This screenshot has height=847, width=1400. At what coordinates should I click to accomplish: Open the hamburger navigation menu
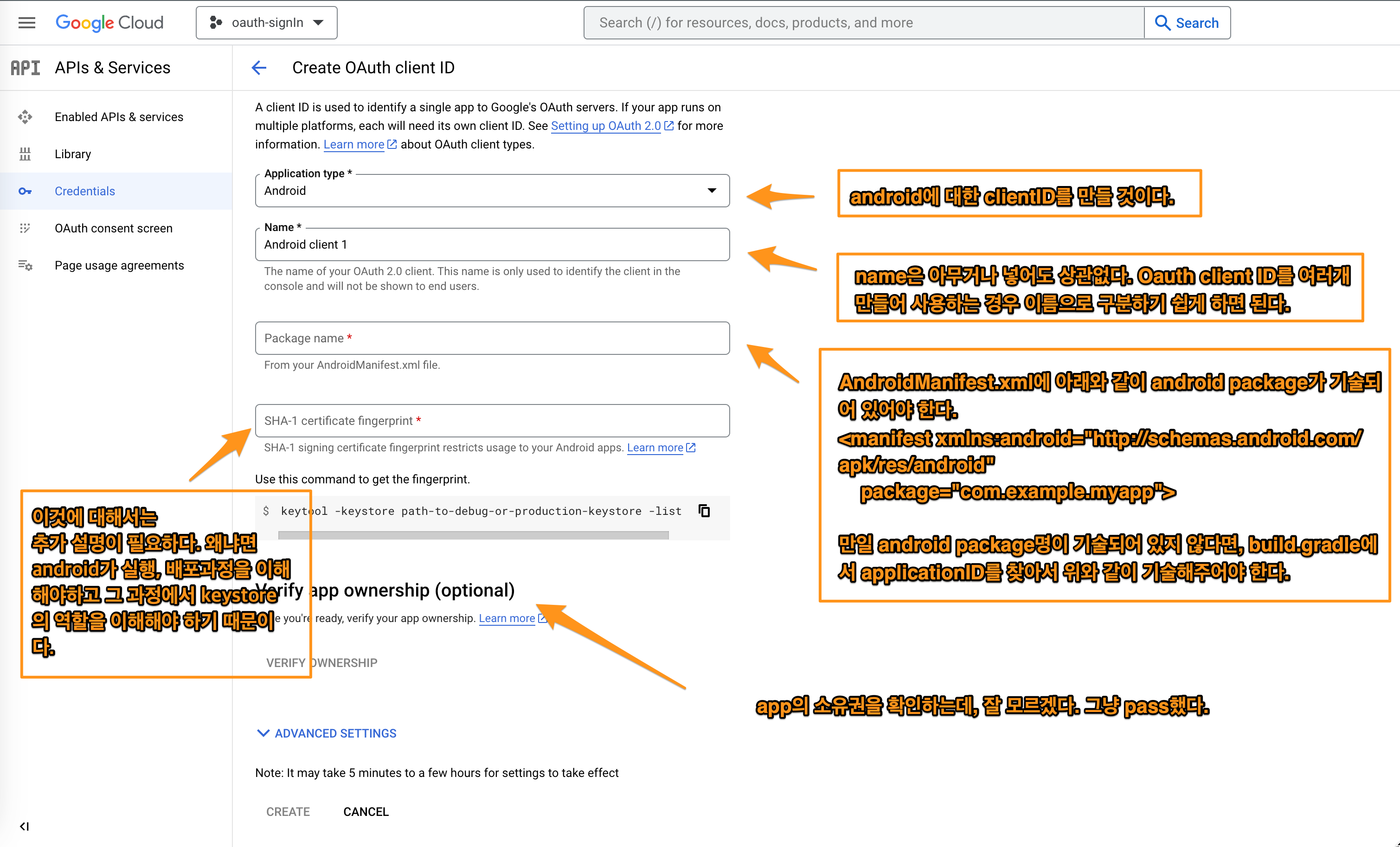tap(27, 23)
